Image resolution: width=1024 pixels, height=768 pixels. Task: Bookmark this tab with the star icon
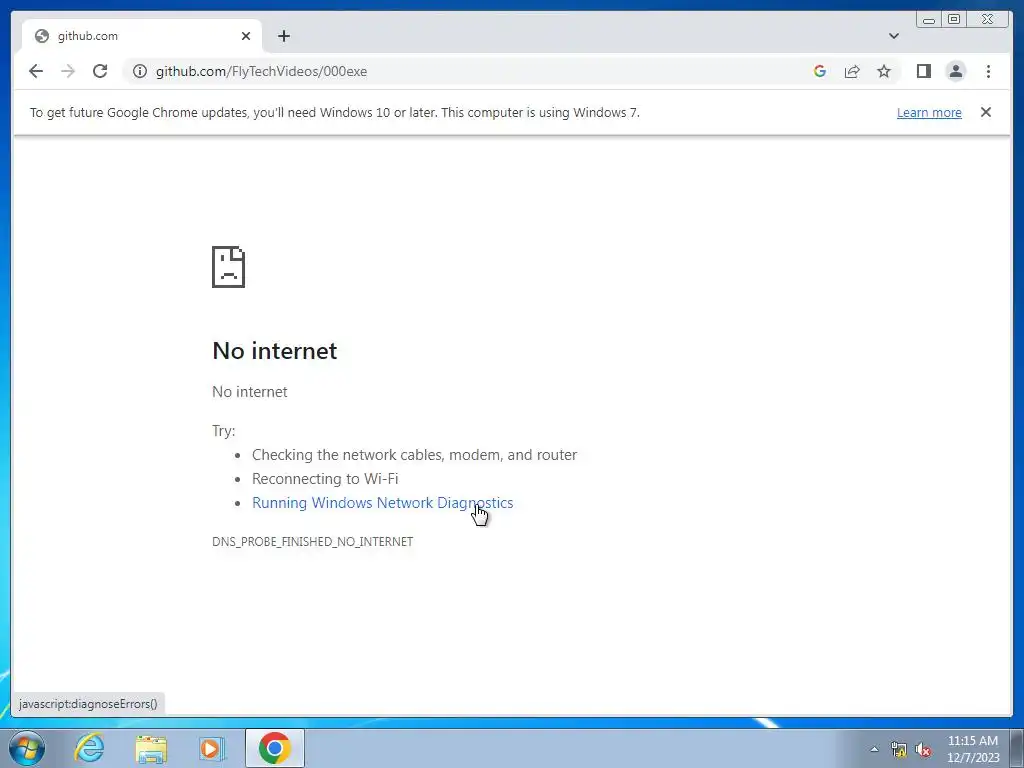[x=884, y=71]
